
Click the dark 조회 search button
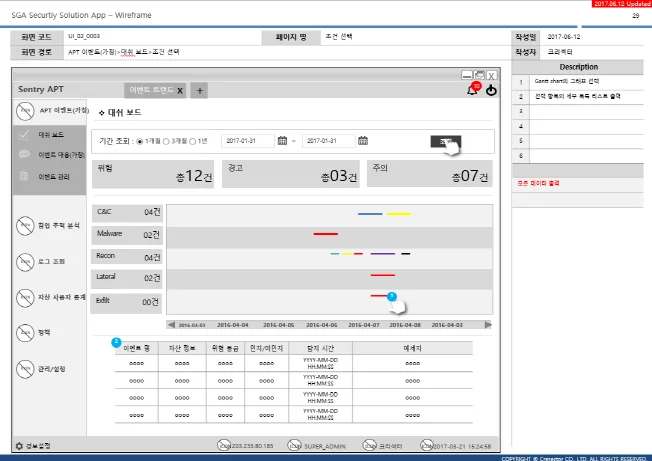coord(443,141)
